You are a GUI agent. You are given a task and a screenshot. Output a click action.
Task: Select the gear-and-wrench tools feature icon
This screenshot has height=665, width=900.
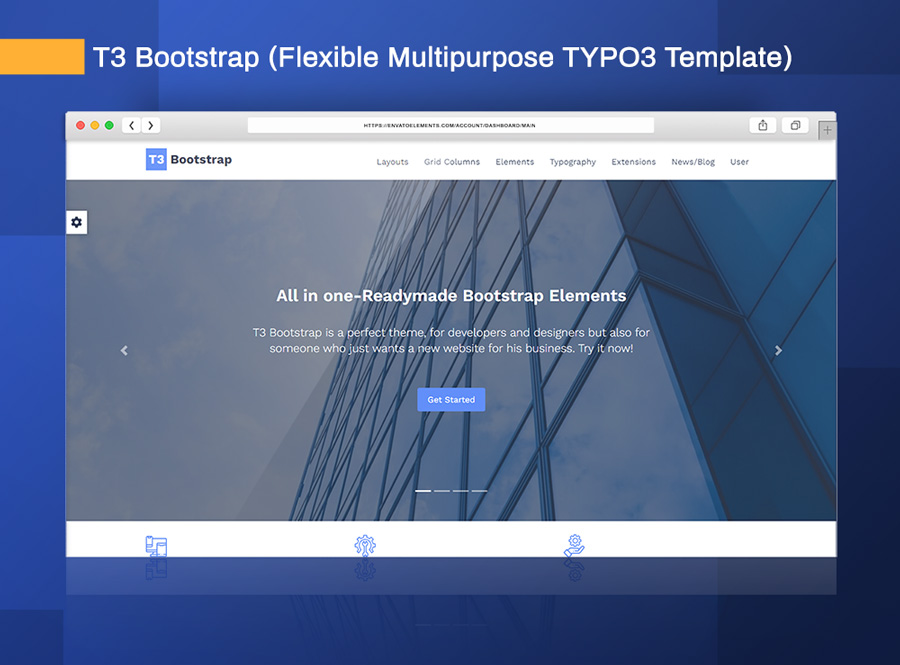365,545
